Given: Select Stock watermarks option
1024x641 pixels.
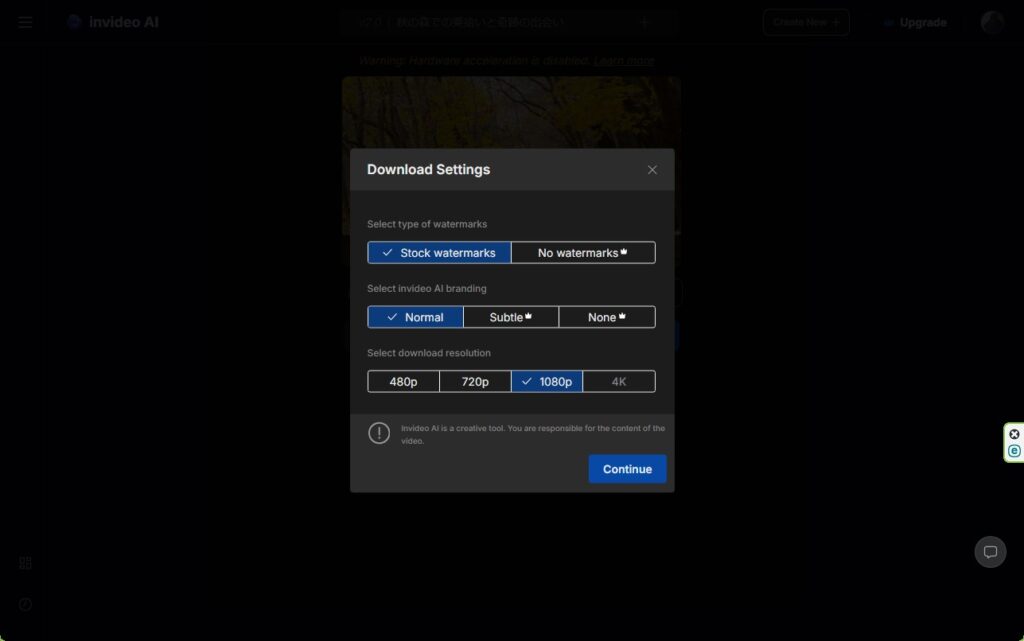Looking at the screenshot, I should 439,253.
